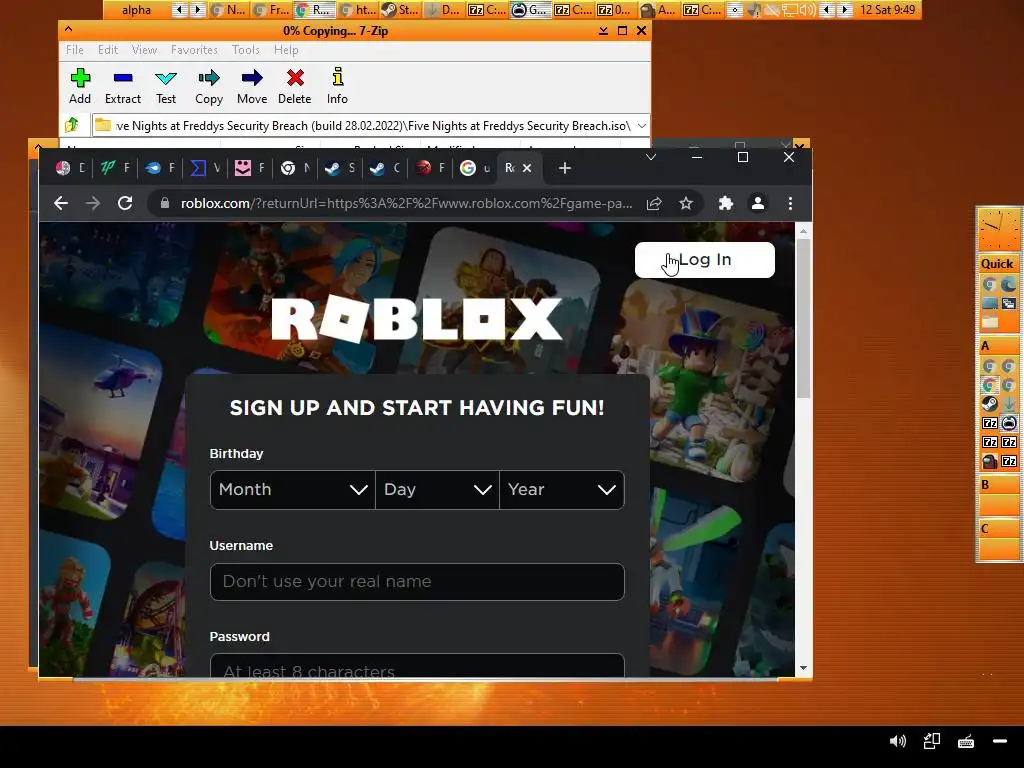Viewport: 1024px width, 768px height.
Task: Click the Username input field
Action: (x=417, y=582)
